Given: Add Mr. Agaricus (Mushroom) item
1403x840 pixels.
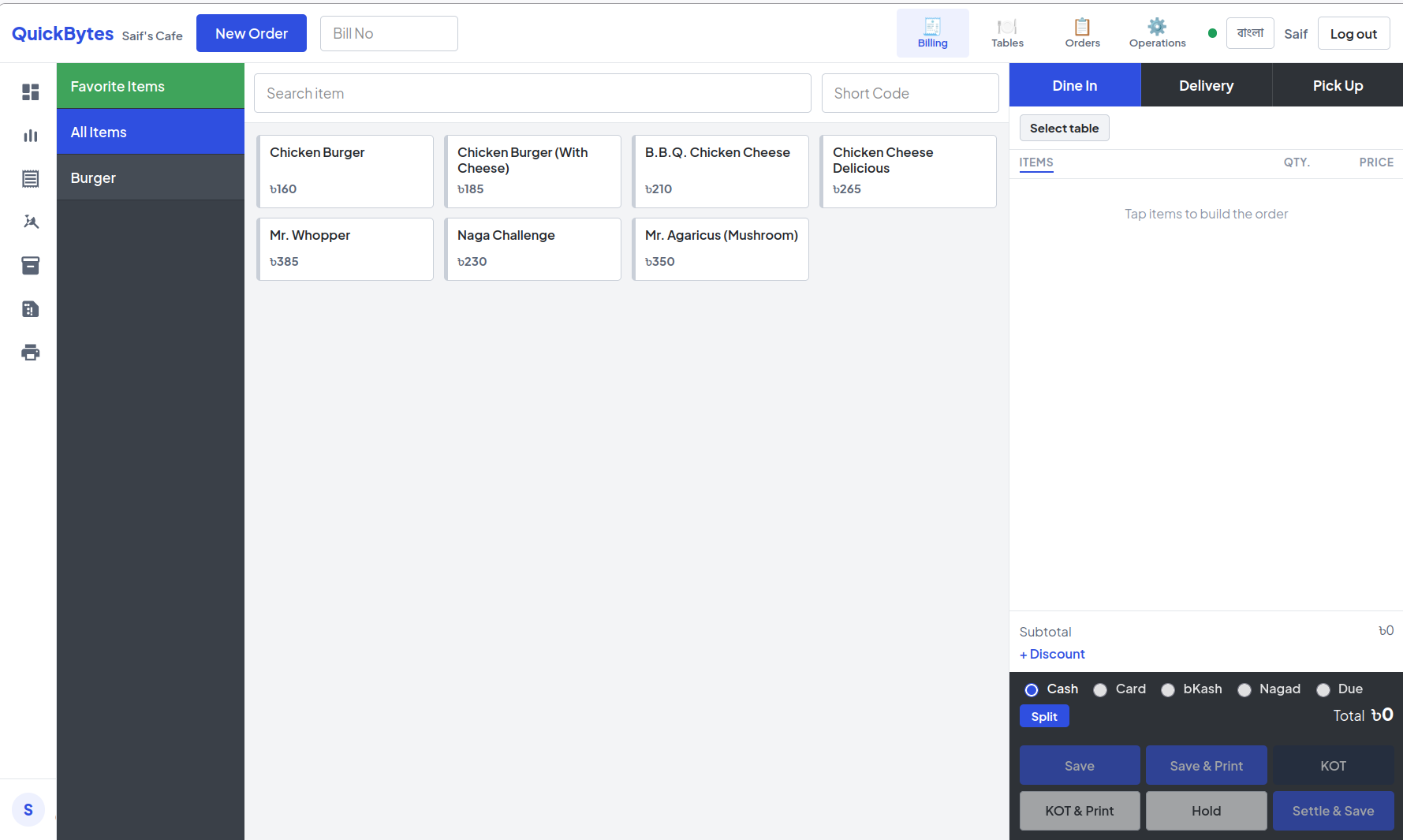Looking at the screenshot, I should pos(720,249).
